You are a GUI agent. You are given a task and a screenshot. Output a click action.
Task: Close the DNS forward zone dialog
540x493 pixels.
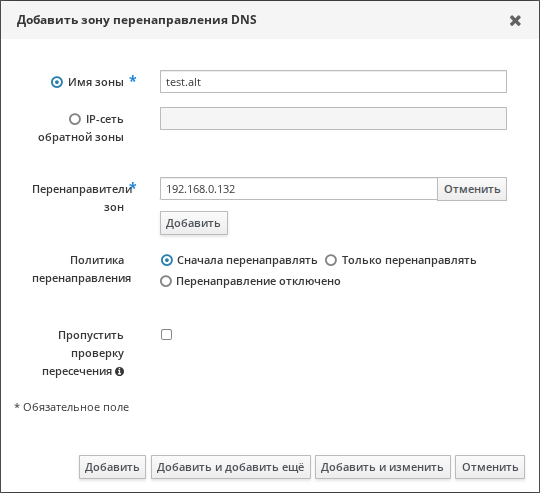[515, 21]
